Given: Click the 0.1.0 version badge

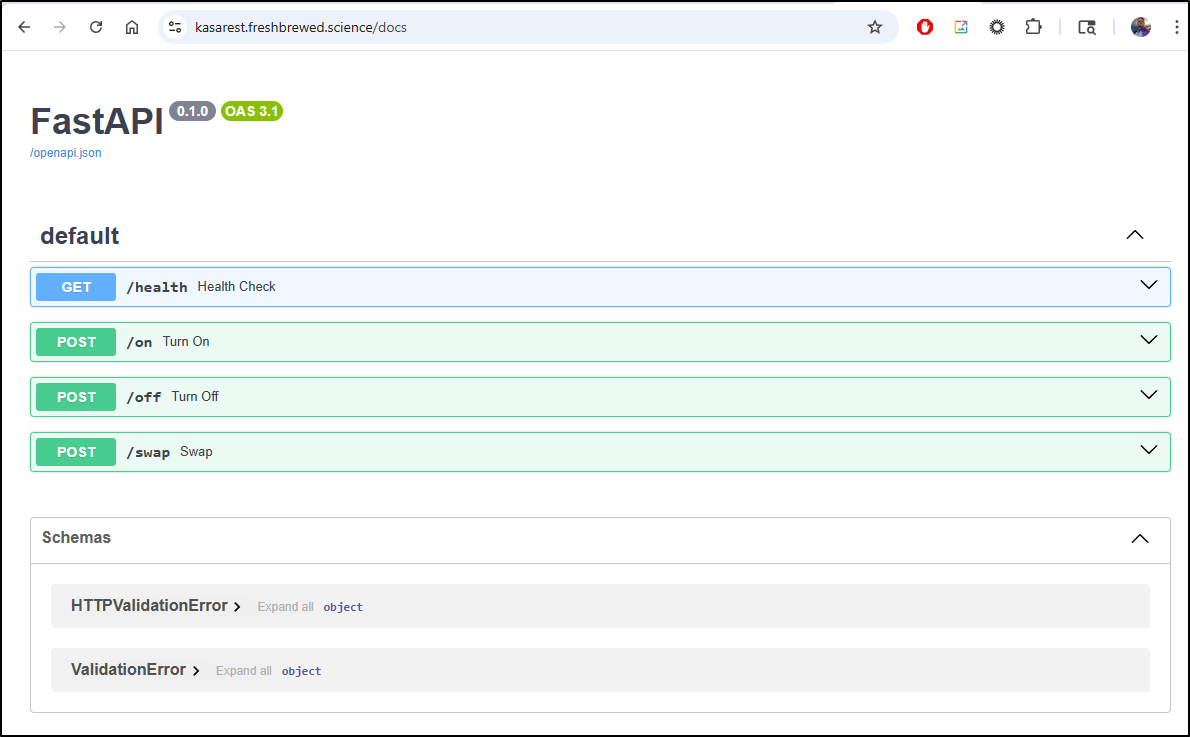Looking at the screenshot, I should [x=193, y=112].
